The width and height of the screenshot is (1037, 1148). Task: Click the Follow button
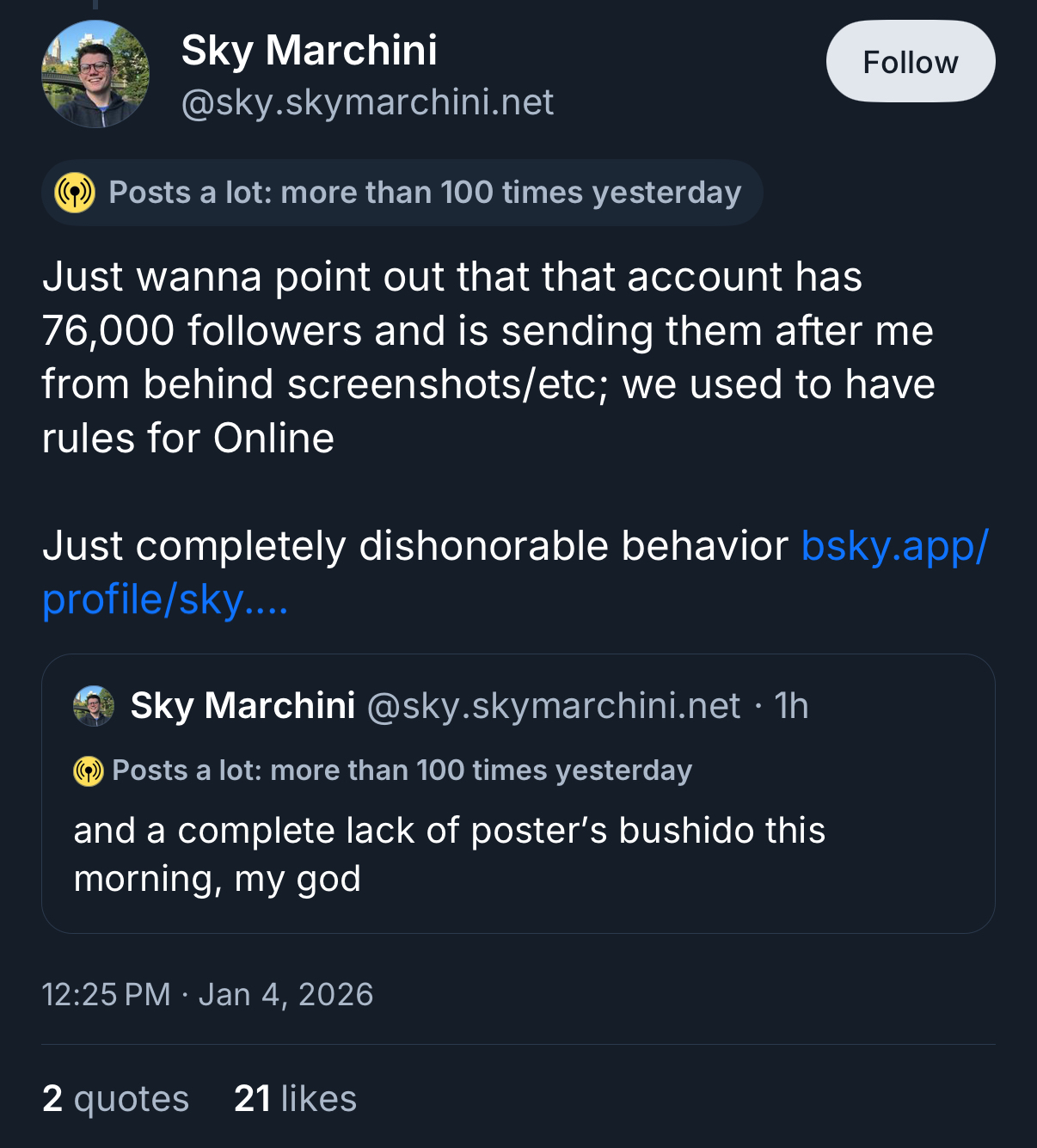tap(910, 62)
